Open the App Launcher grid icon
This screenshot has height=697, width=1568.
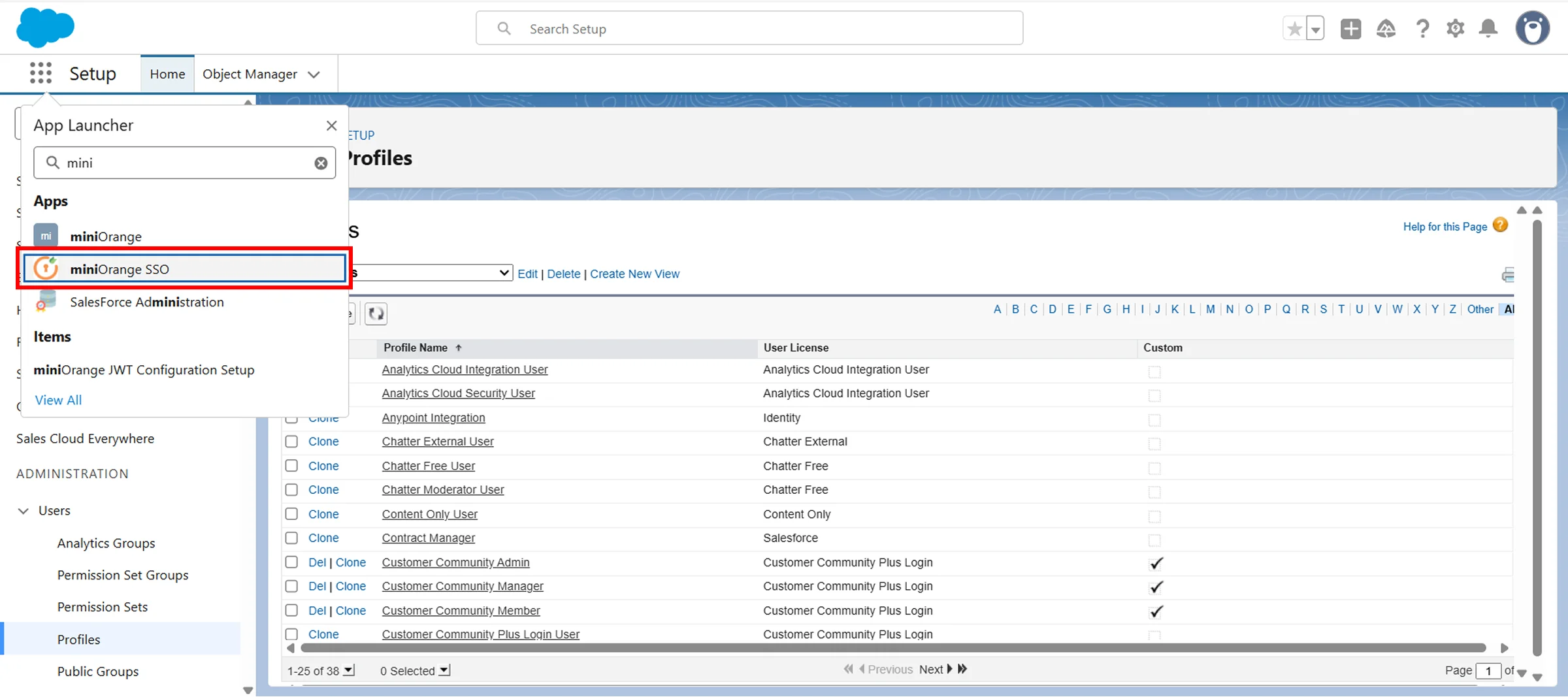click(x=41, y=73)
